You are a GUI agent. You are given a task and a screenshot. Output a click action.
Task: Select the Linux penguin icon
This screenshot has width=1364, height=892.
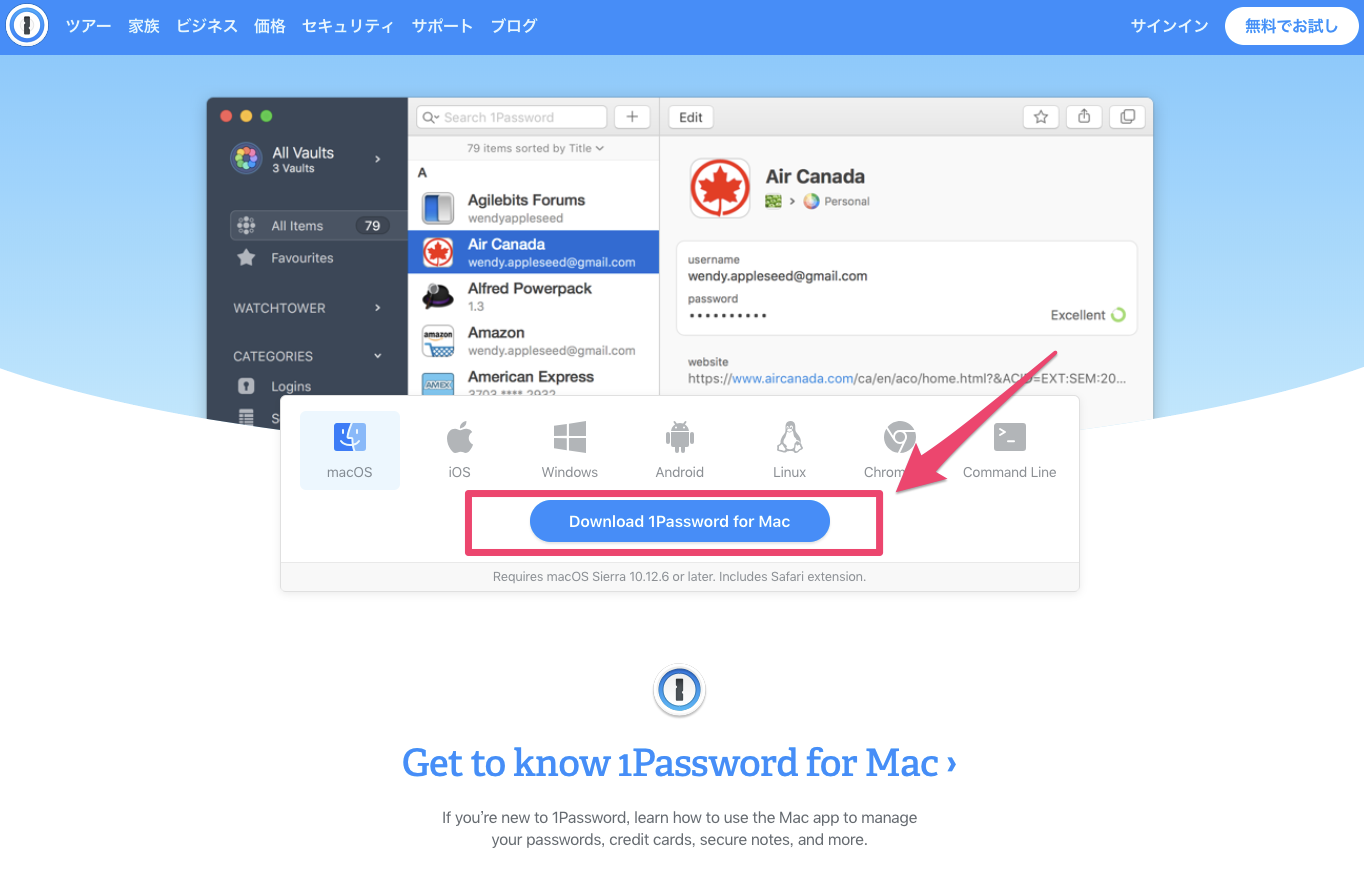[x=789, y=438]
